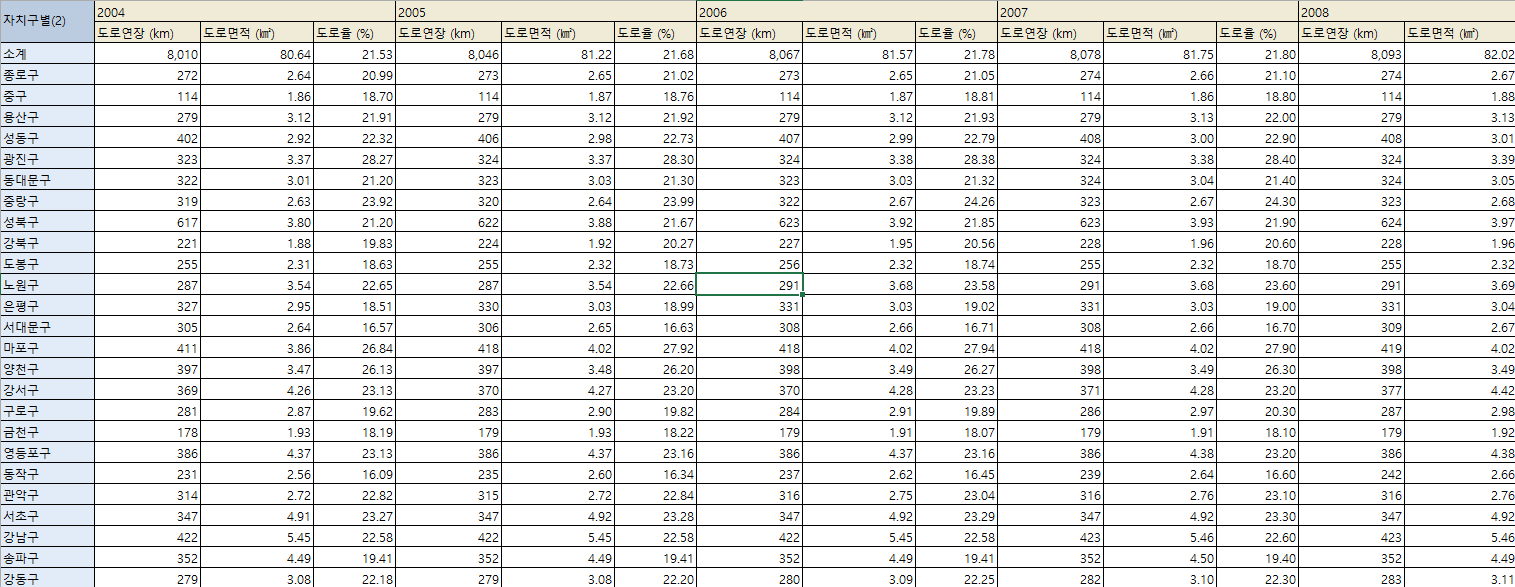1515x587 pixels.
Task: Select 구로구 2007 도로율 cell showing 20.30
Action: (x=1257, y=411)
